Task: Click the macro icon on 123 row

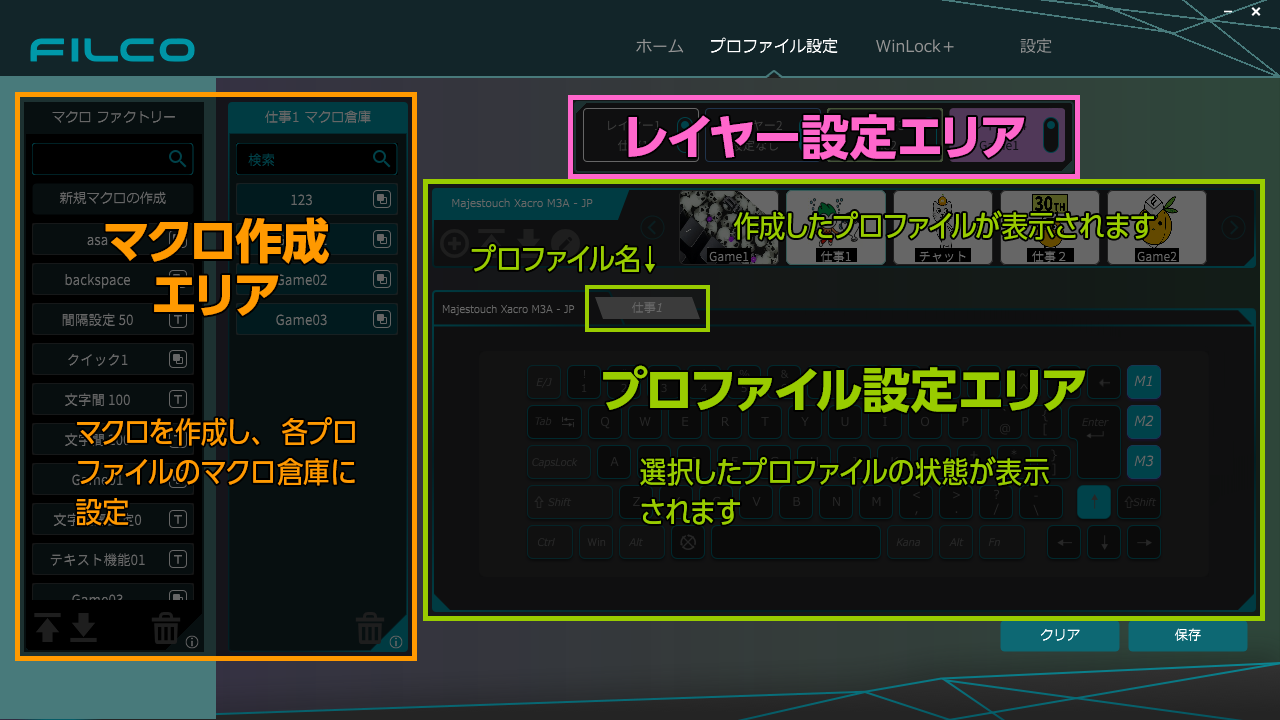Action: click(x=381, y=199)
